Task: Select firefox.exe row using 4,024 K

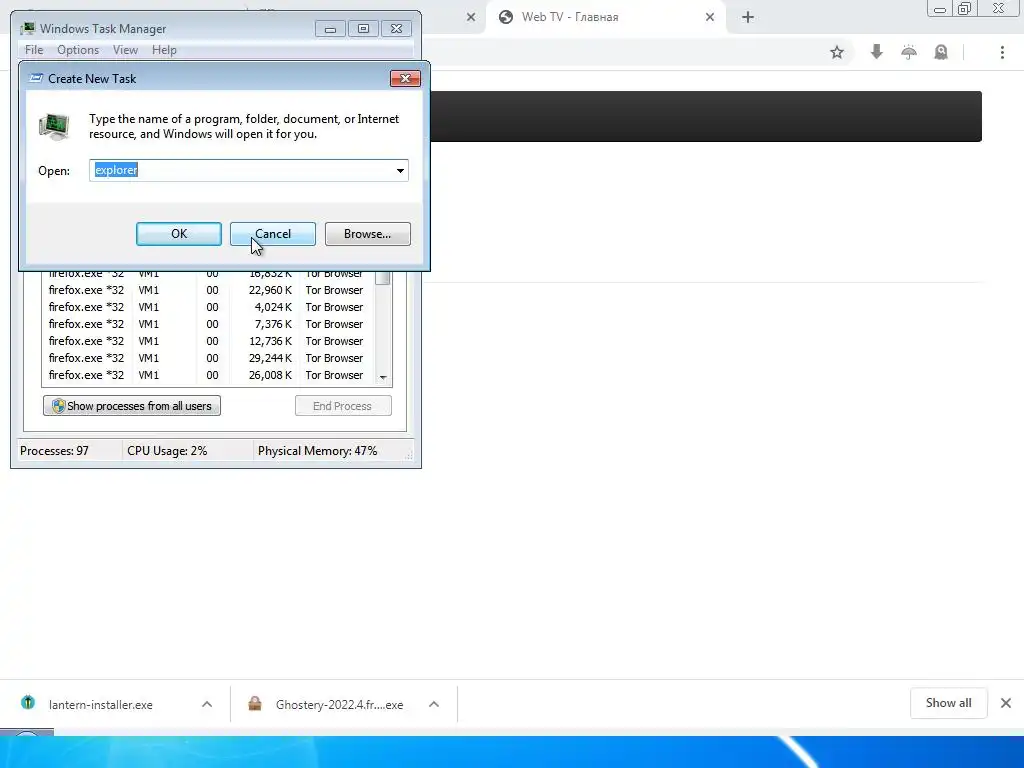Action: click(x=209, y=307)
